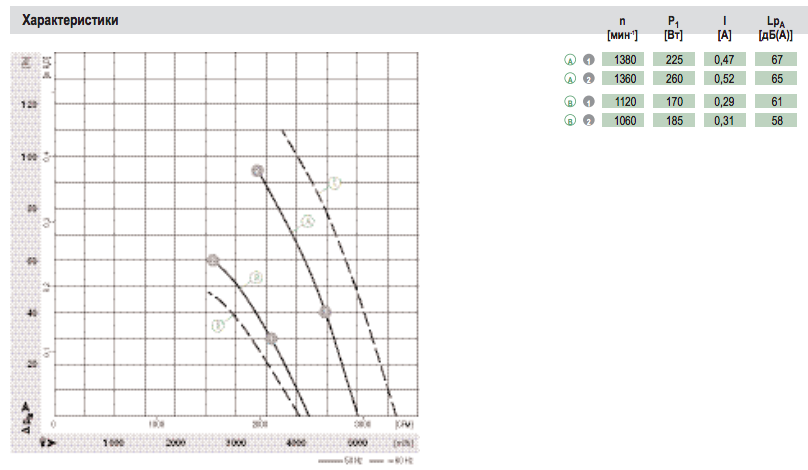Select the 0,29 current value cell

point(724,102)
